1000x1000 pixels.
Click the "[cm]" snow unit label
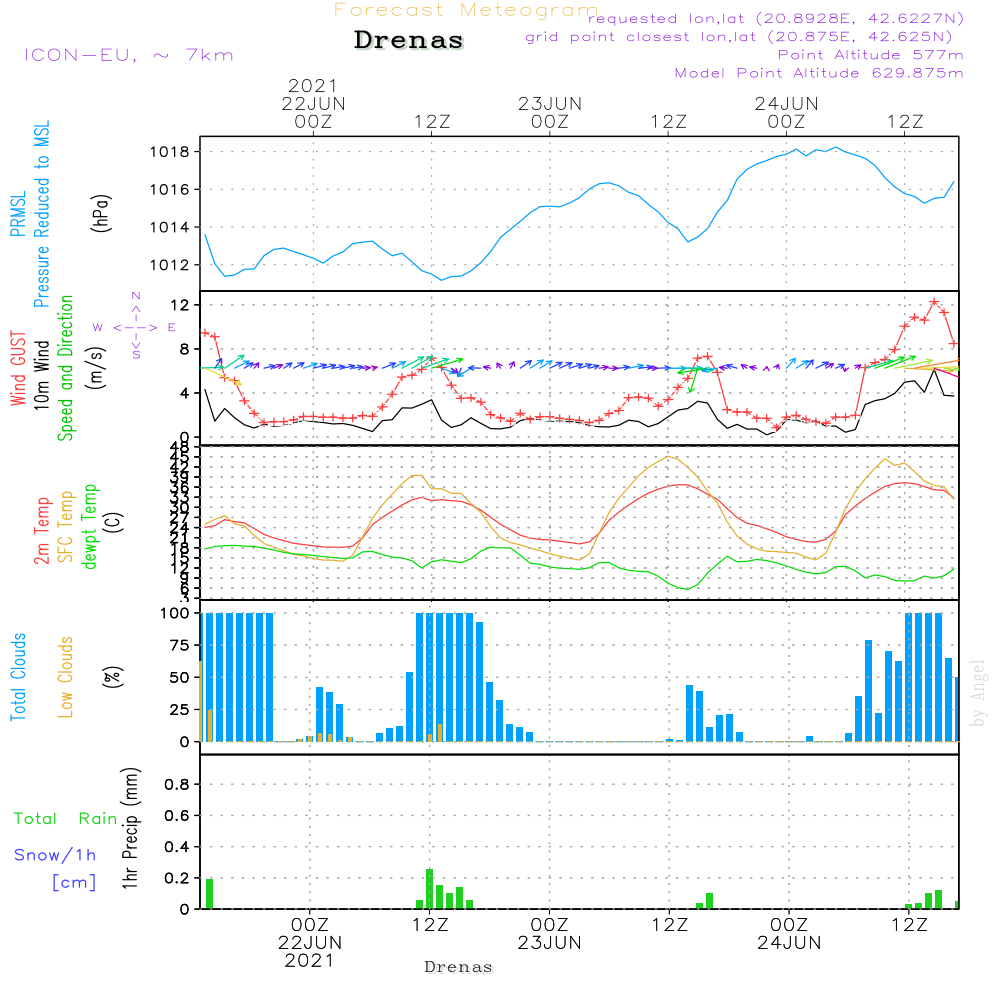click(x=74, y=882)
